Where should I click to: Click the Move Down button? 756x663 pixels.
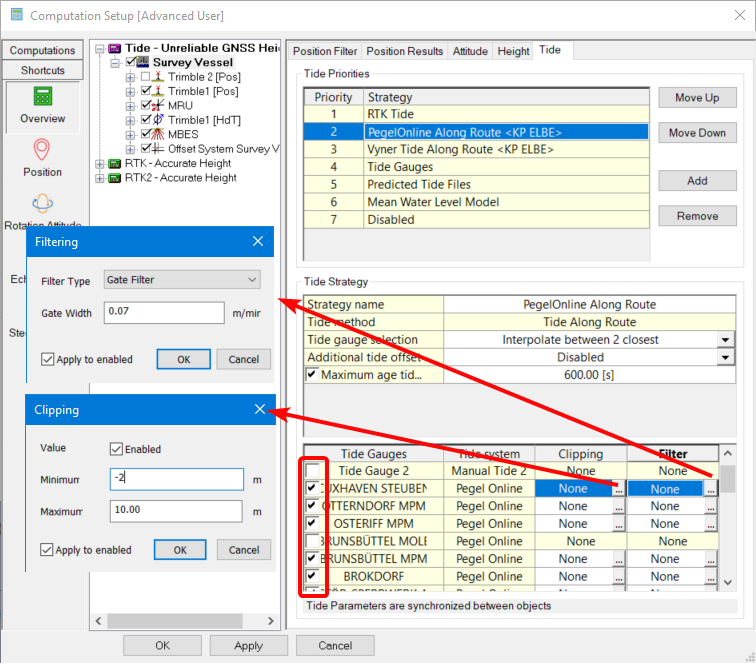click(697, 133)
